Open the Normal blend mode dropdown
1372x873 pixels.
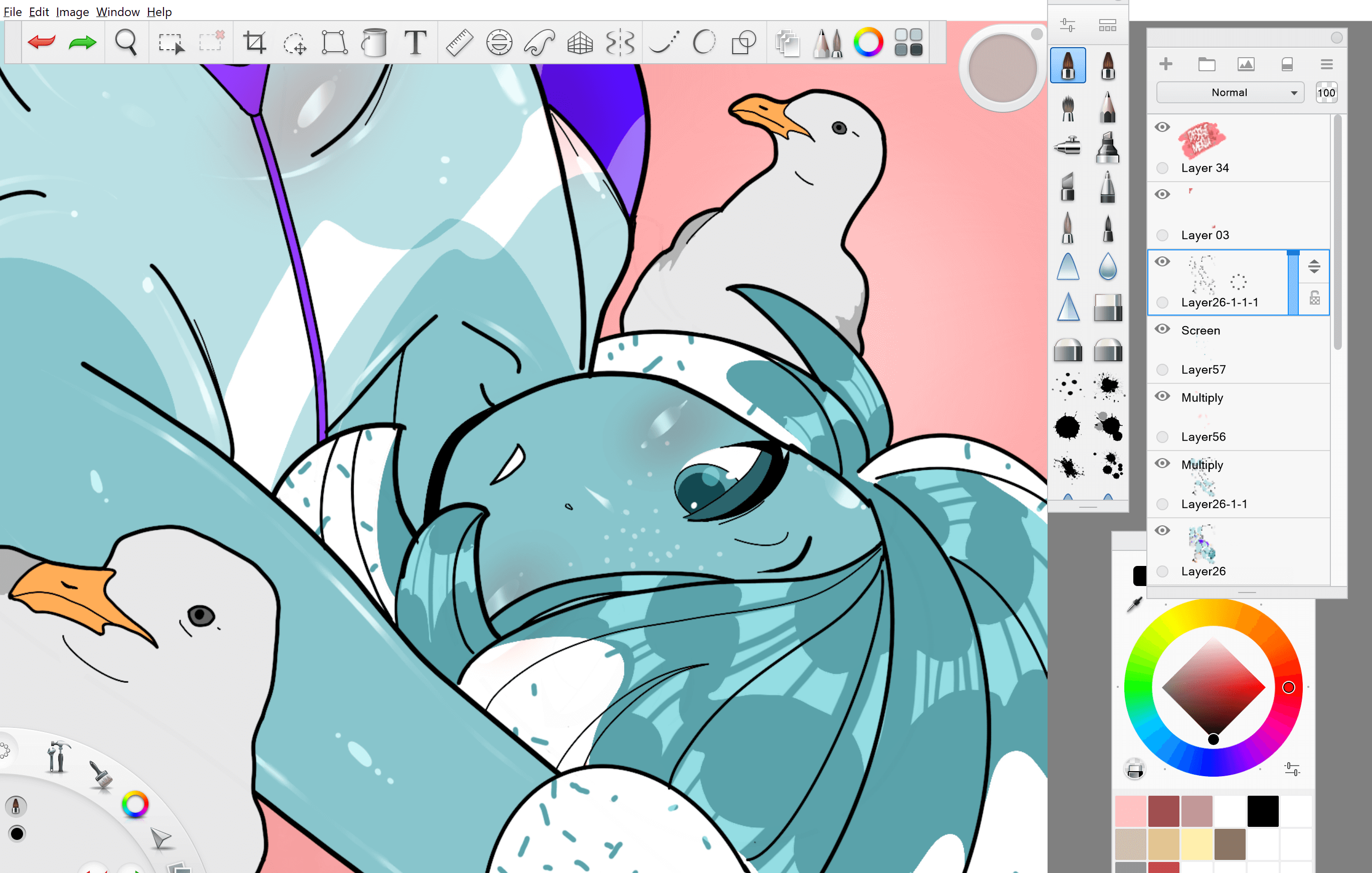point(1230,92)
